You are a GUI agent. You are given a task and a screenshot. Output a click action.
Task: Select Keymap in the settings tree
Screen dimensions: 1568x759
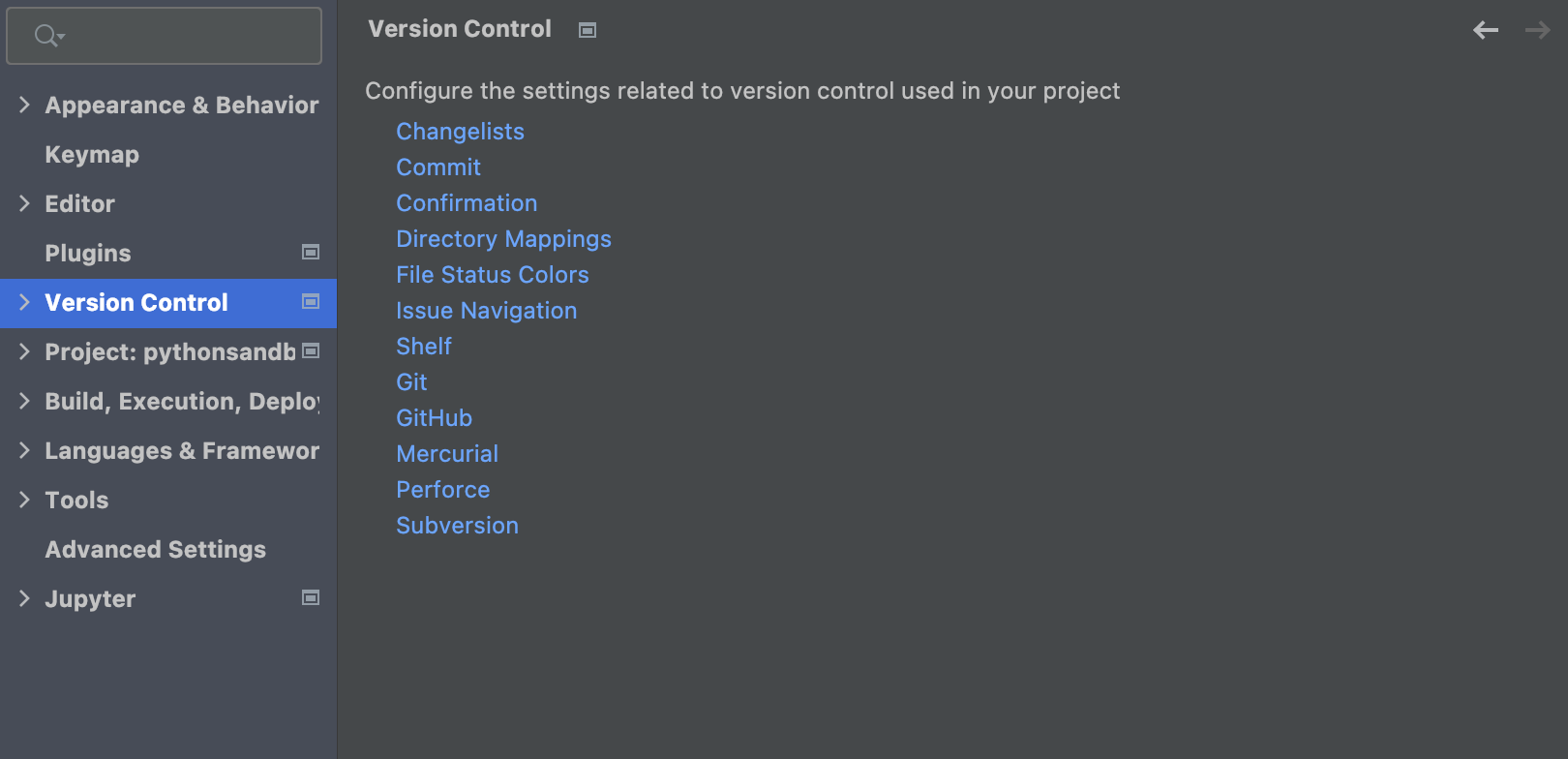click(x=92, y=155)
